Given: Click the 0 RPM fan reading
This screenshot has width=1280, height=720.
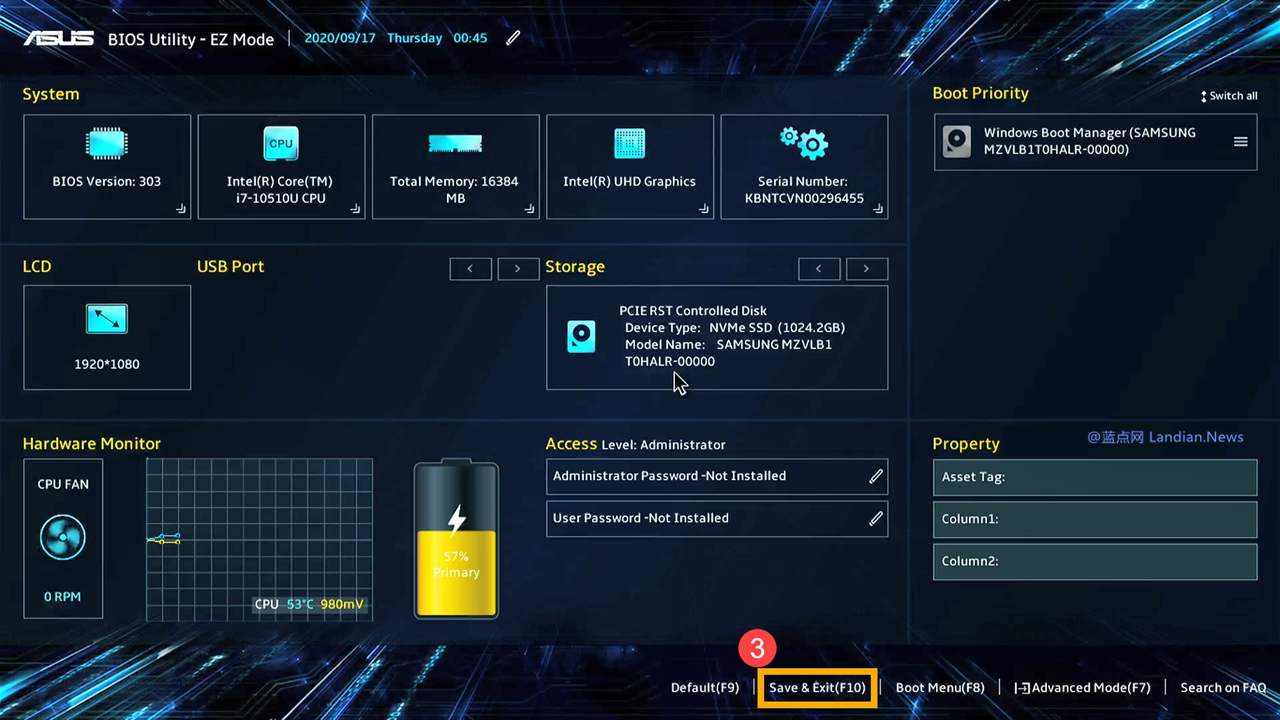Looking at the screenshot, I should (x=62, y=597).
